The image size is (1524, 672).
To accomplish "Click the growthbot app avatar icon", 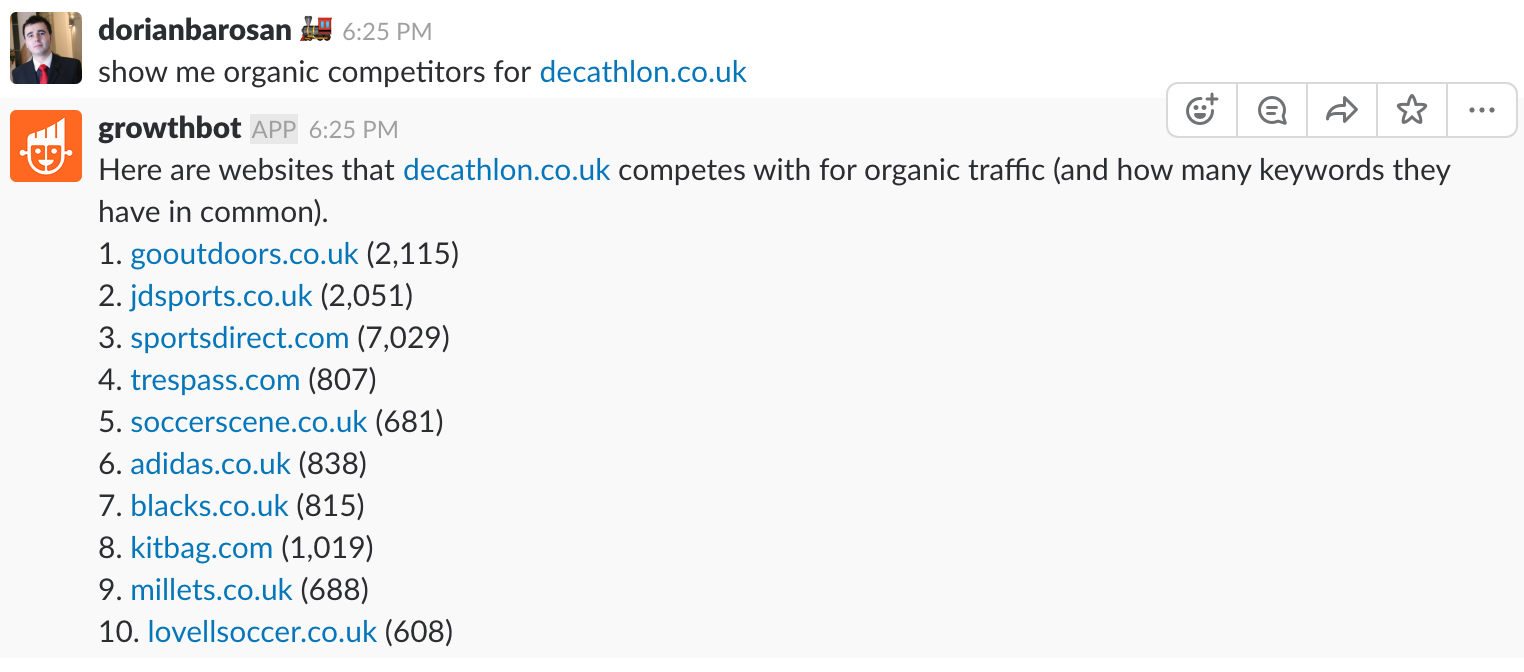I will click(x=46, y=146).
